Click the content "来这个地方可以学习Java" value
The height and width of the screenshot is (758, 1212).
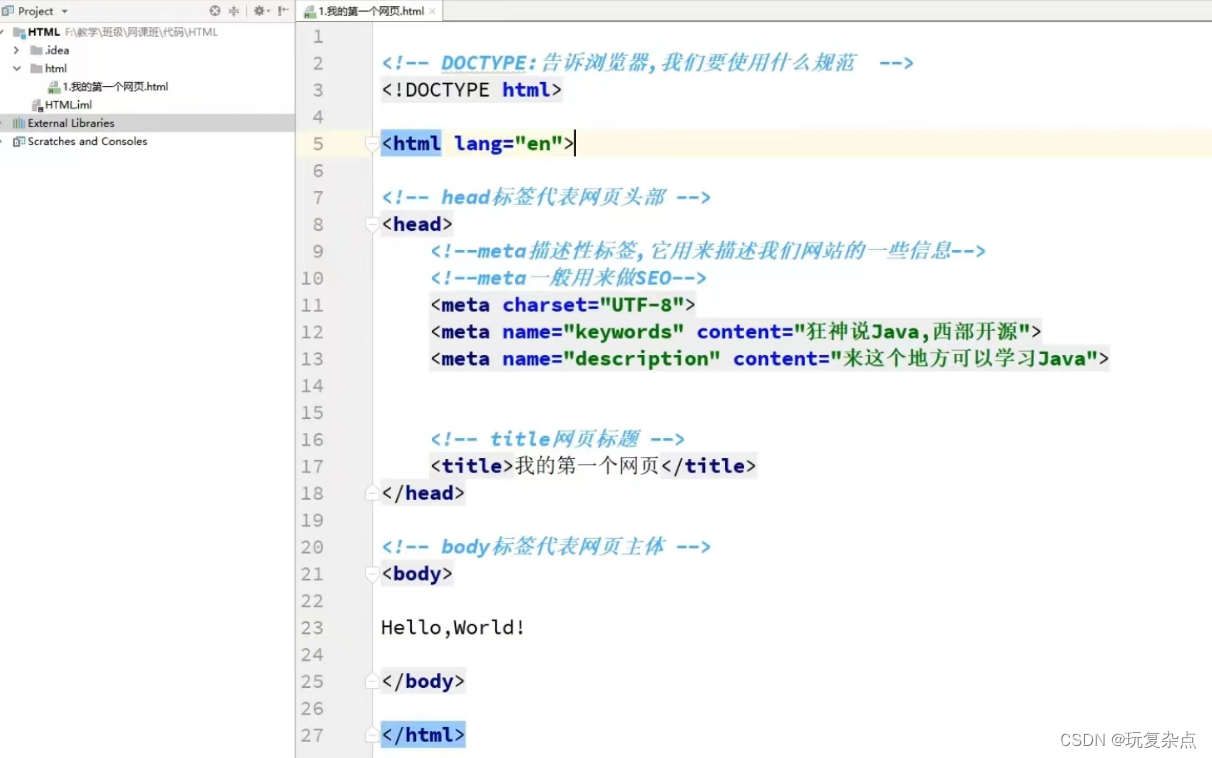pos(965,359)
